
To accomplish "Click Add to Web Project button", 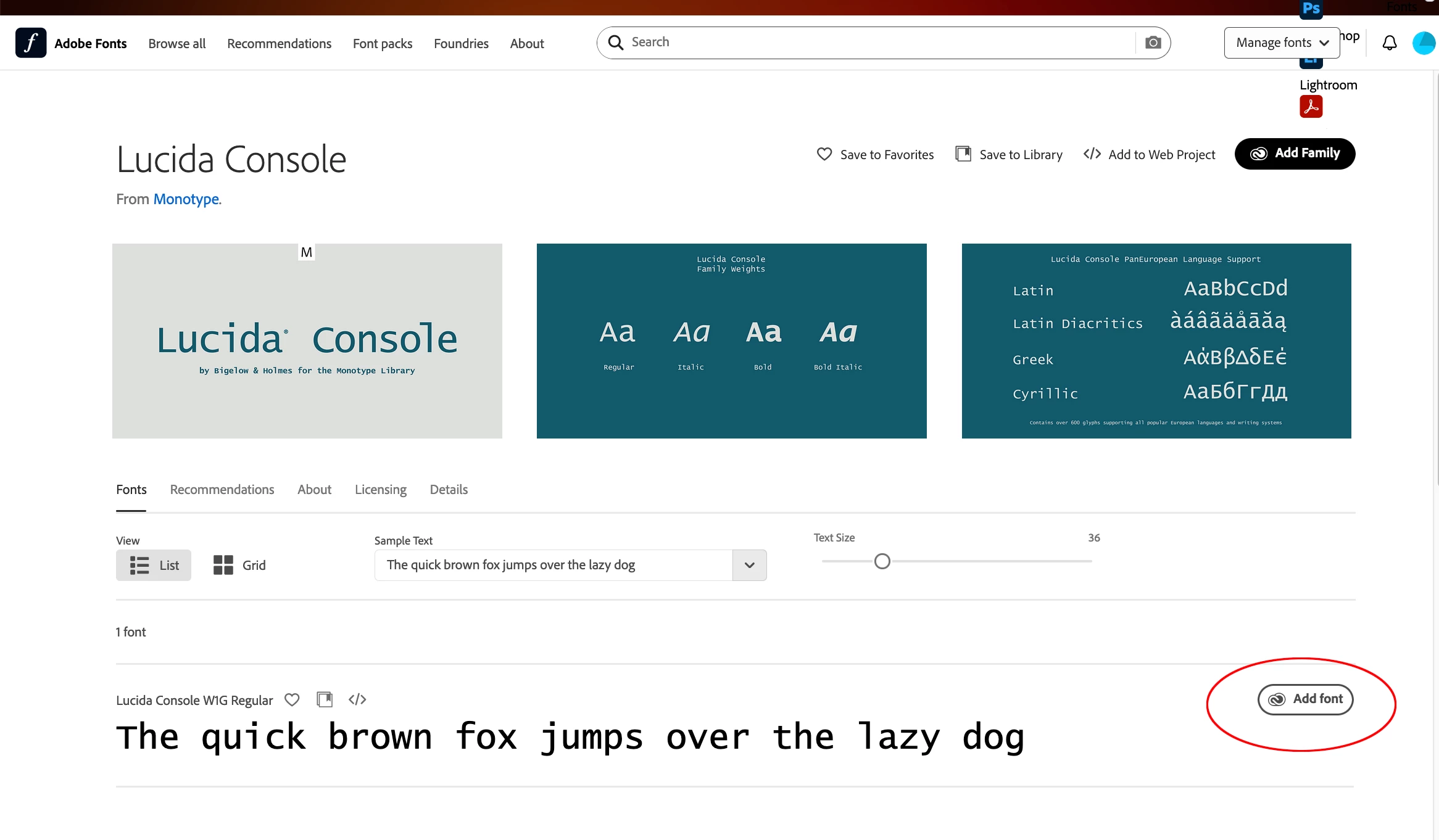I will tap(1150, 154).
